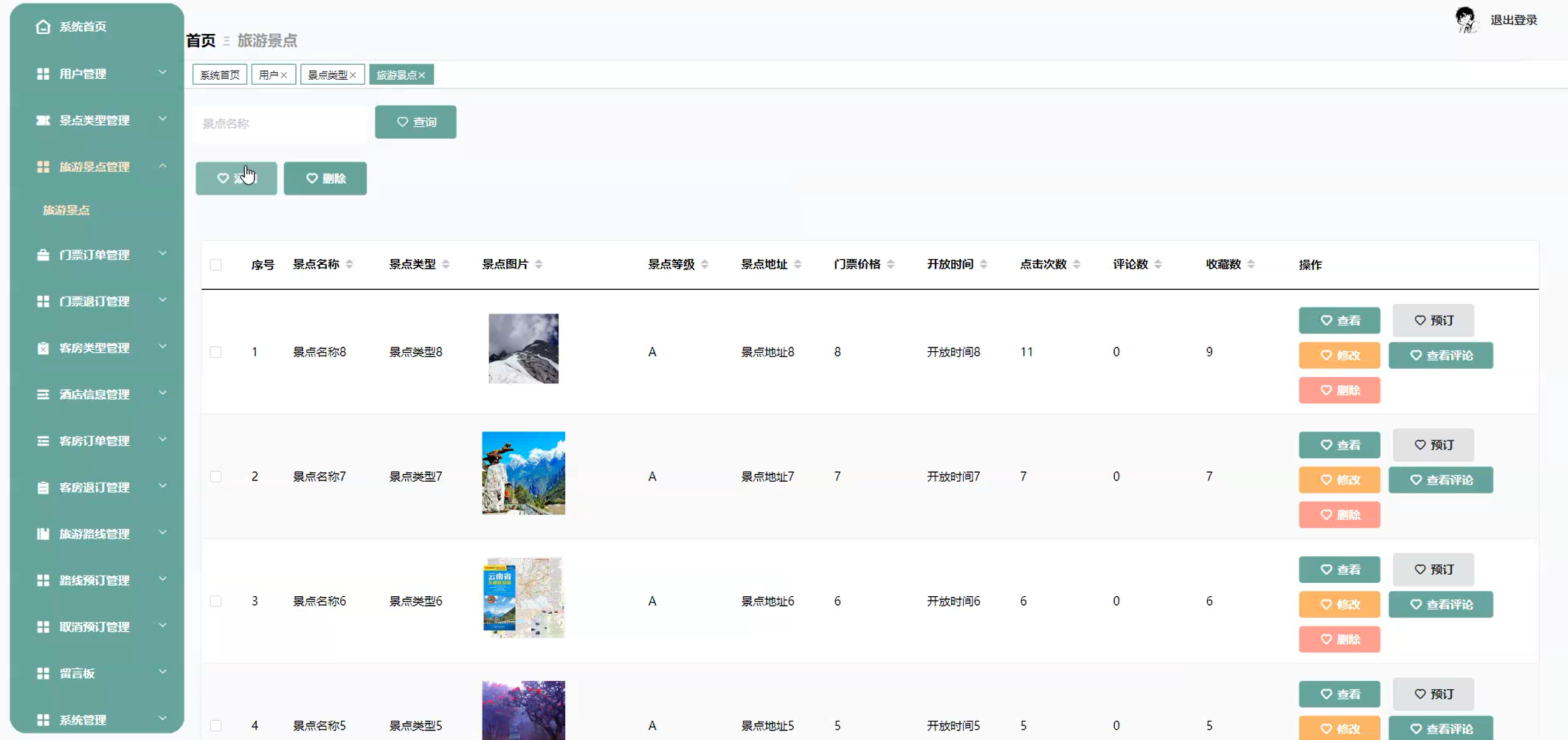Switch to the 用户 tab
Screen dimensions: 1568x740
[269, 75]
